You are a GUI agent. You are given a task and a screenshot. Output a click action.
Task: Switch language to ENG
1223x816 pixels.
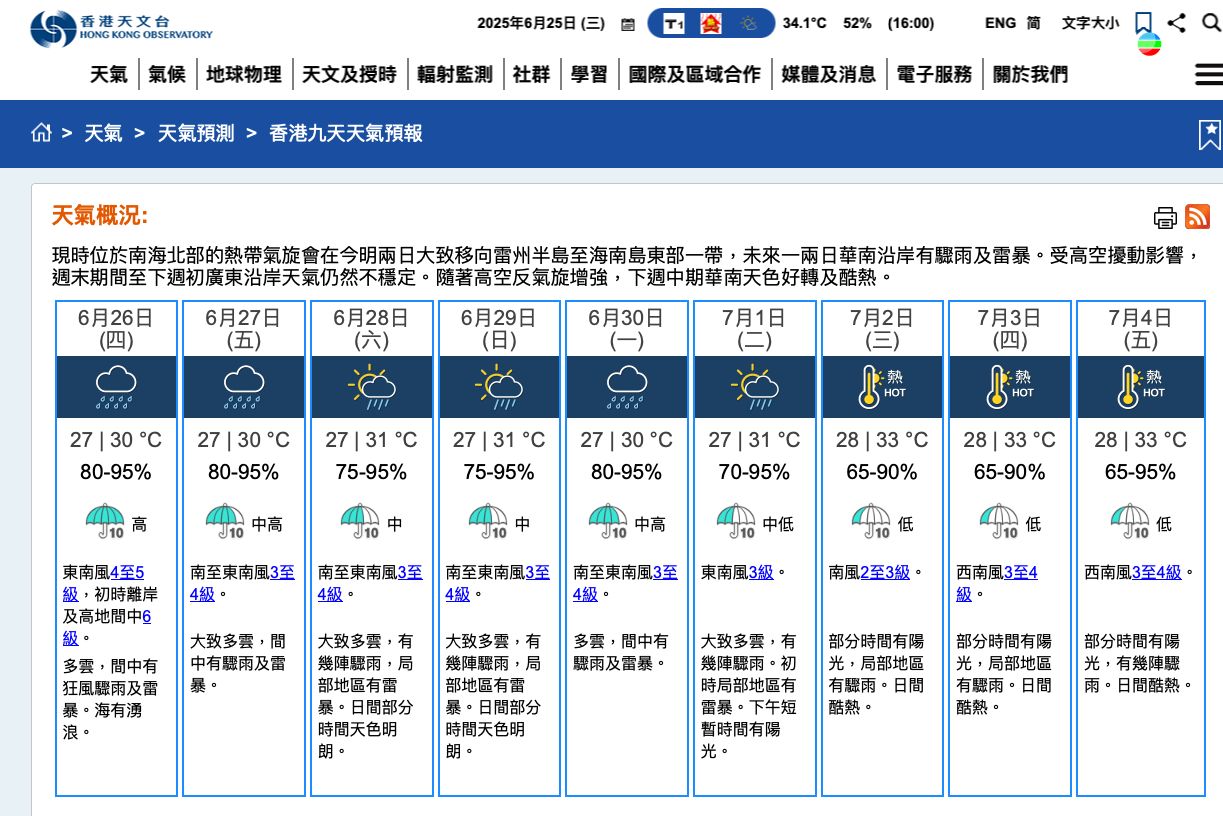coord(1000,23)
